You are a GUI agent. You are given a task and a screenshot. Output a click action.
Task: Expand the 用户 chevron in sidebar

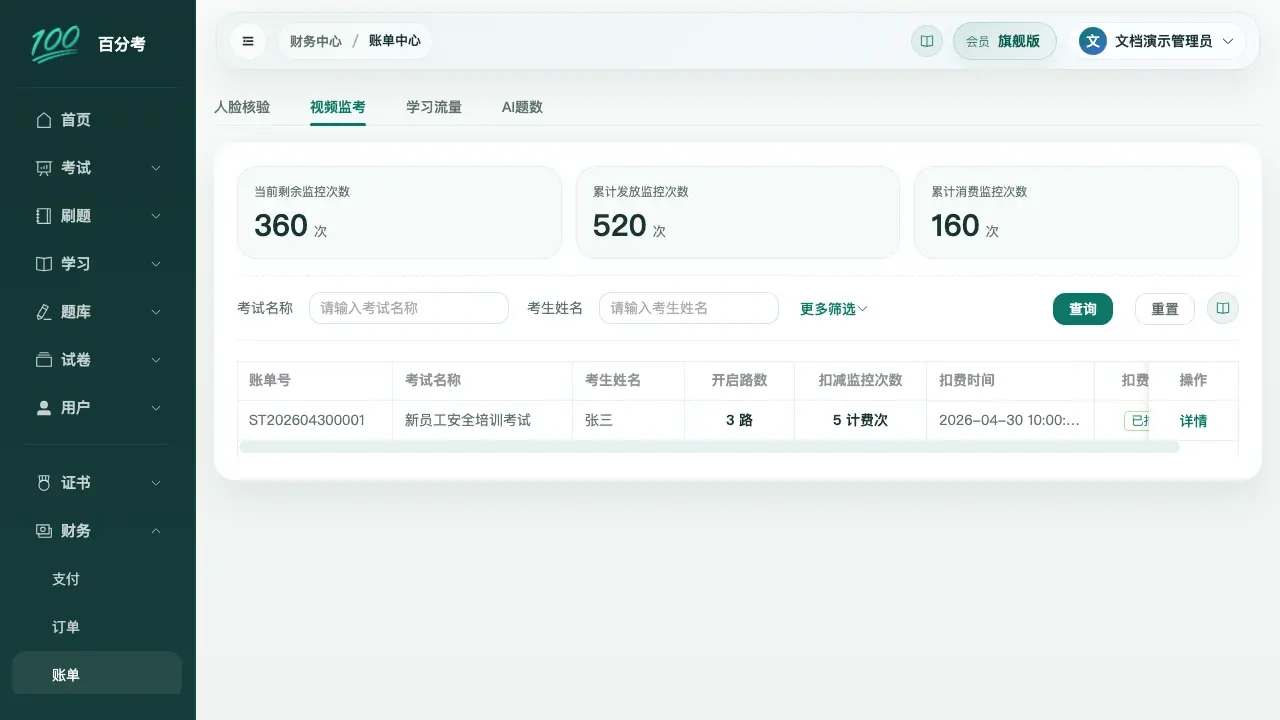(156, 408)
